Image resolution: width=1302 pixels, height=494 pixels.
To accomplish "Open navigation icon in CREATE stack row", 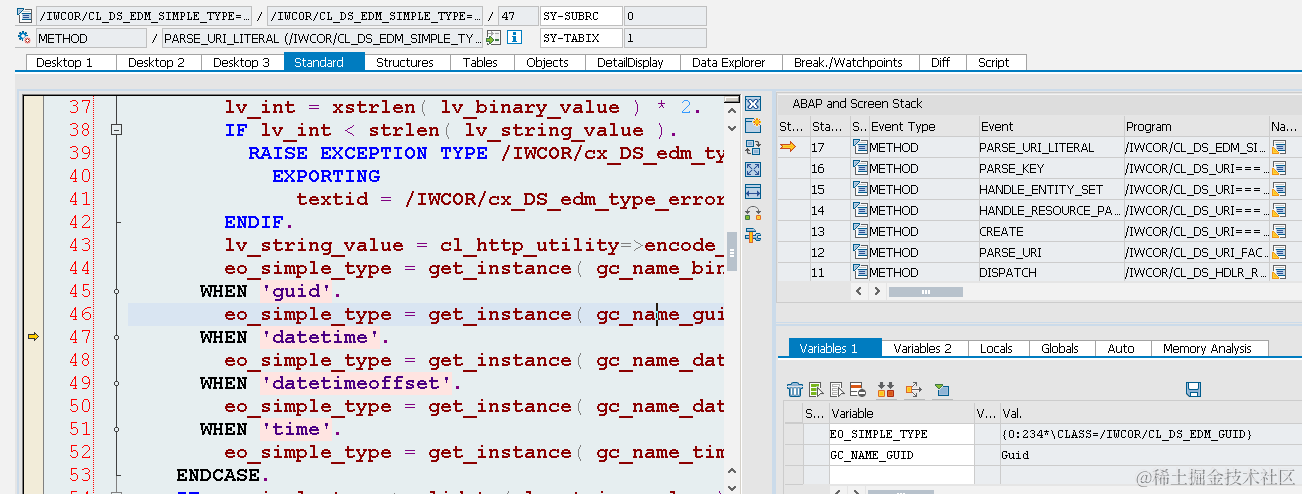I will click(x=1279, y=231).
